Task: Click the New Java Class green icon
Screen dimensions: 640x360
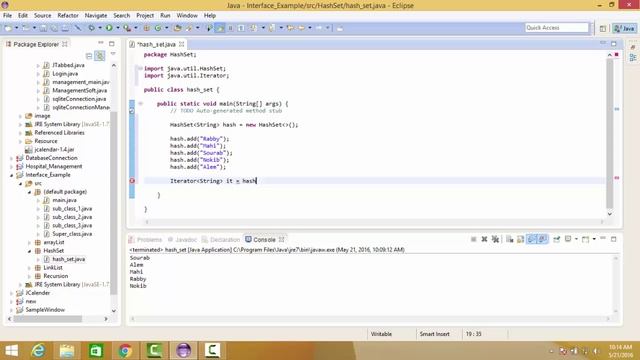Action: (x=158, y=28)
